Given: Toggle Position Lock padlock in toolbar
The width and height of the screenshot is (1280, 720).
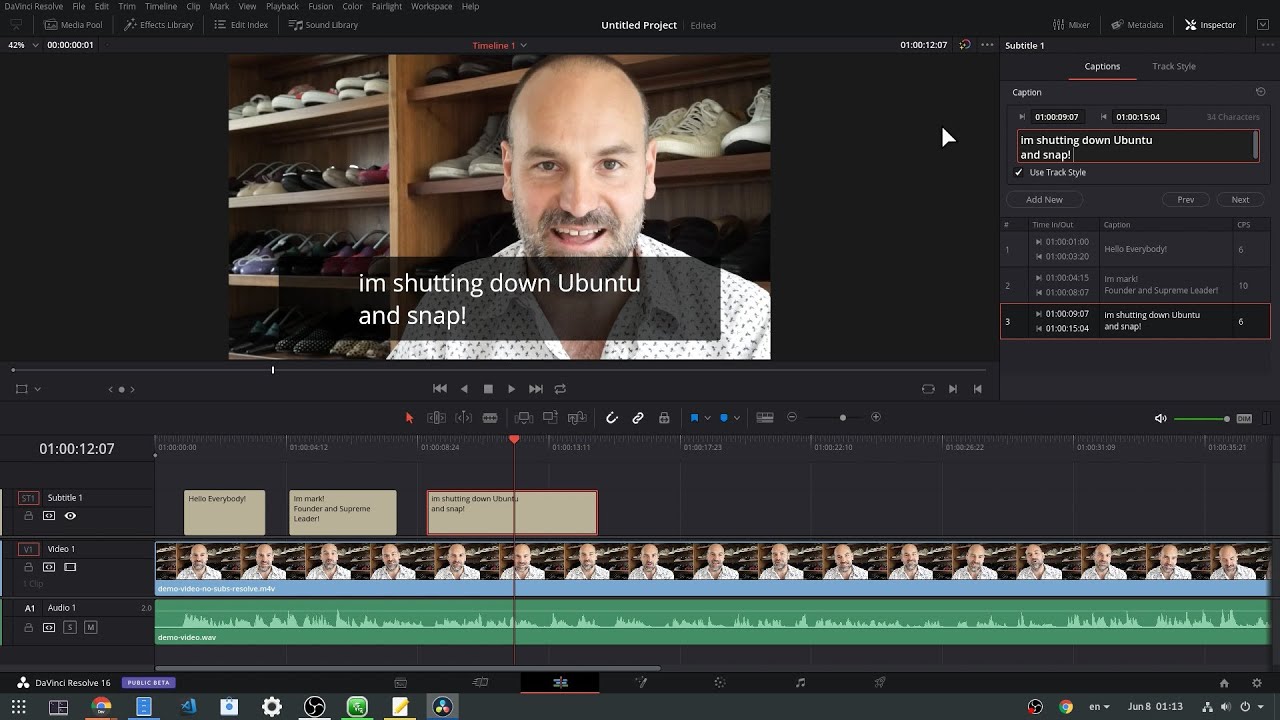Looking at the screenshot, I should pos(664,418).
